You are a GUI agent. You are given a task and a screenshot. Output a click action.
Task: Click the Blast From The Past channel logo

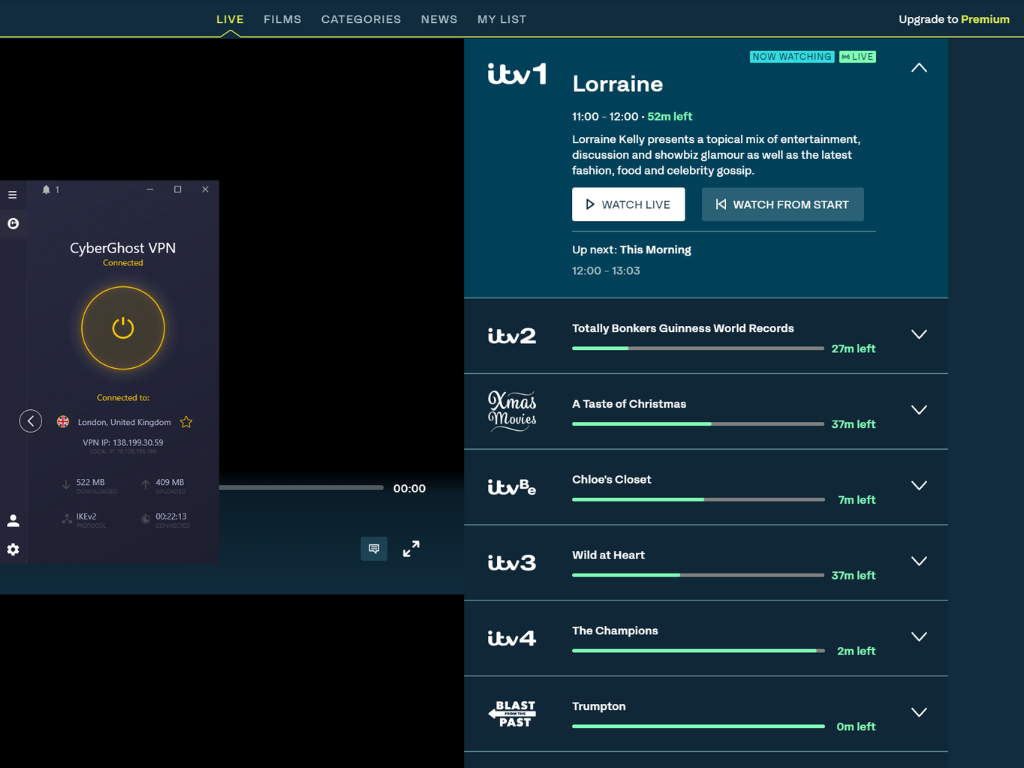tap(512, 712)
